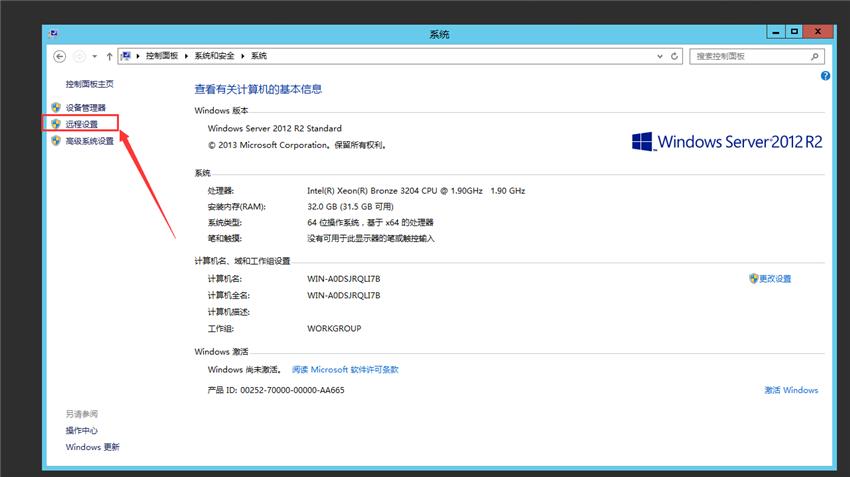This screenshot has width=850, height=477.
Task: Open 操作中心 under 另请参阅
Action: pos(81,430)
